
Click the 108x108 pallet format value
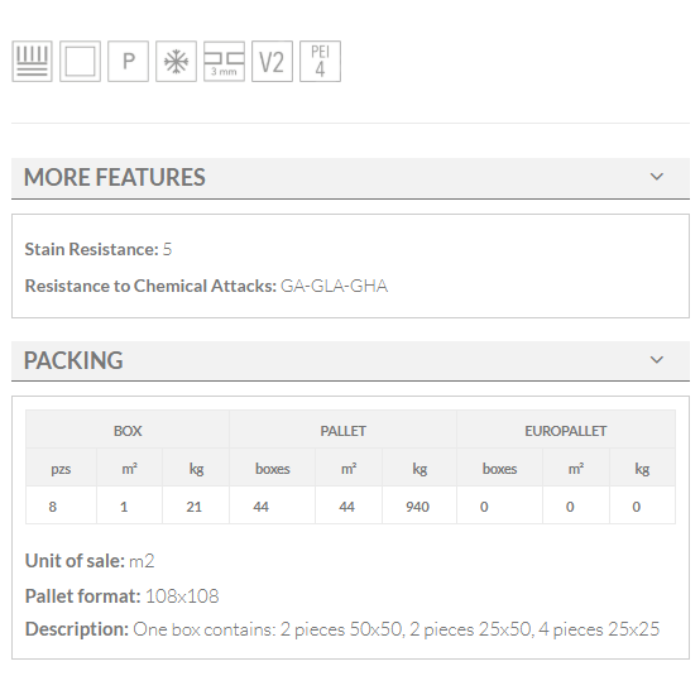pyautogui.click(x=182, y=596)
